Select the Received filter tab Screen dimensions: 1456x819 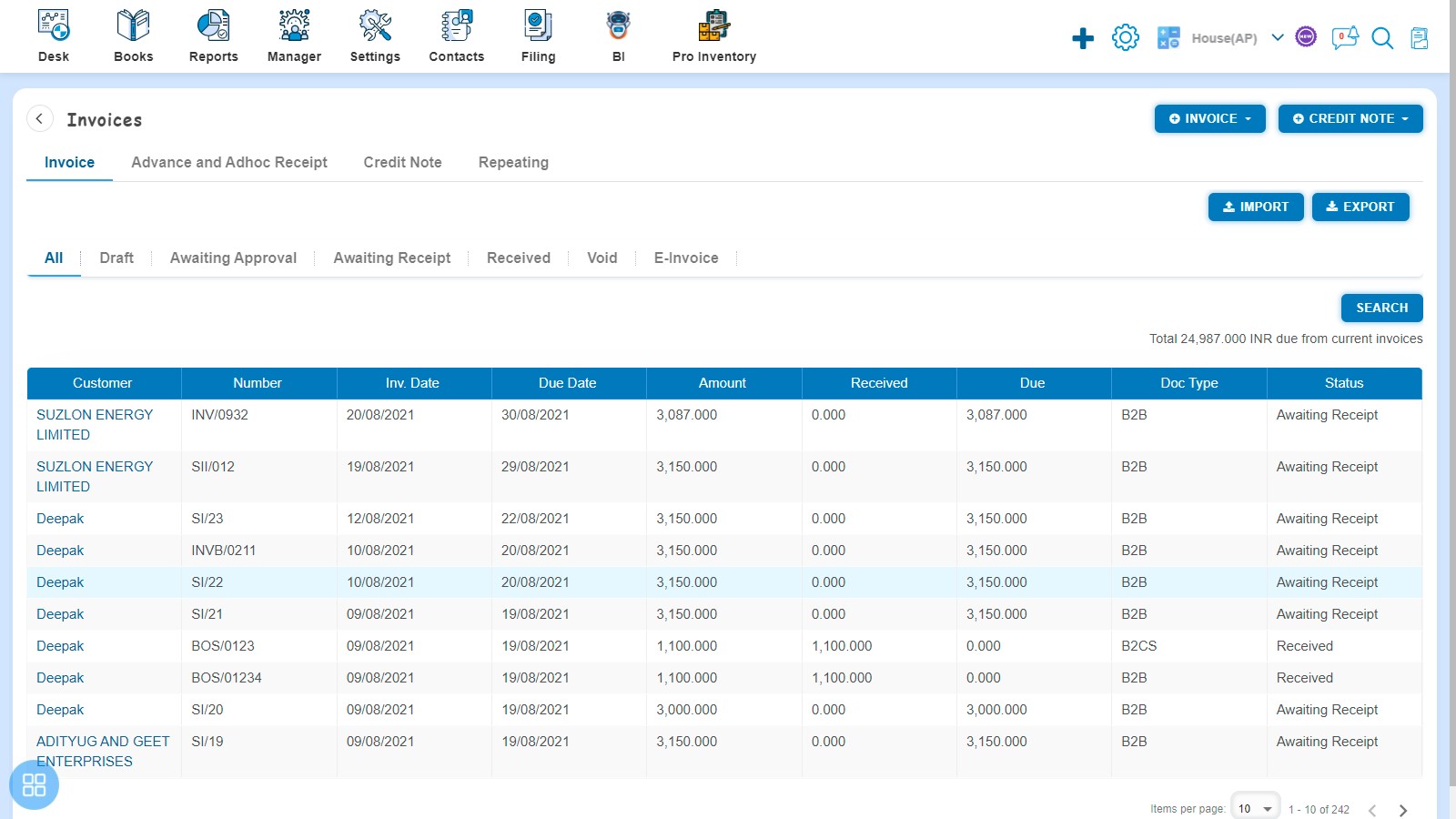coord(519,258)
